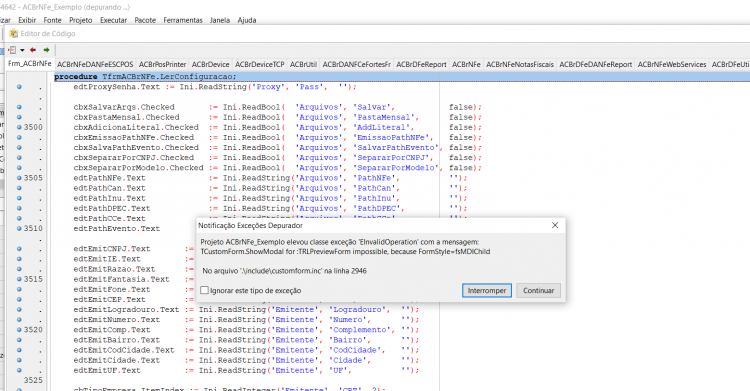
Task: Click gutter dot beside edtEmitUF.Text line
Action: pos(19,370)
